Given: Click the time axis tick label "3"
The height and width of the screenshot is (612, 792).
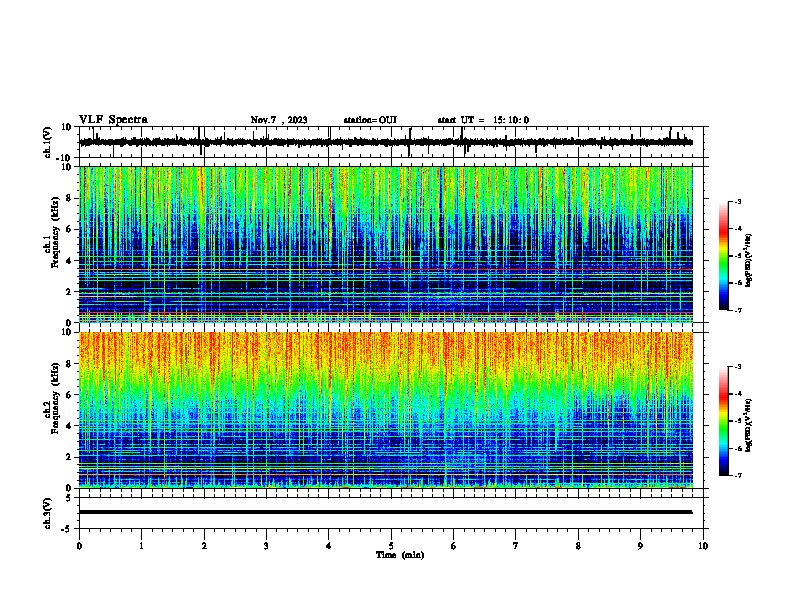Looking at the screenshot, I should click(266, 546).
